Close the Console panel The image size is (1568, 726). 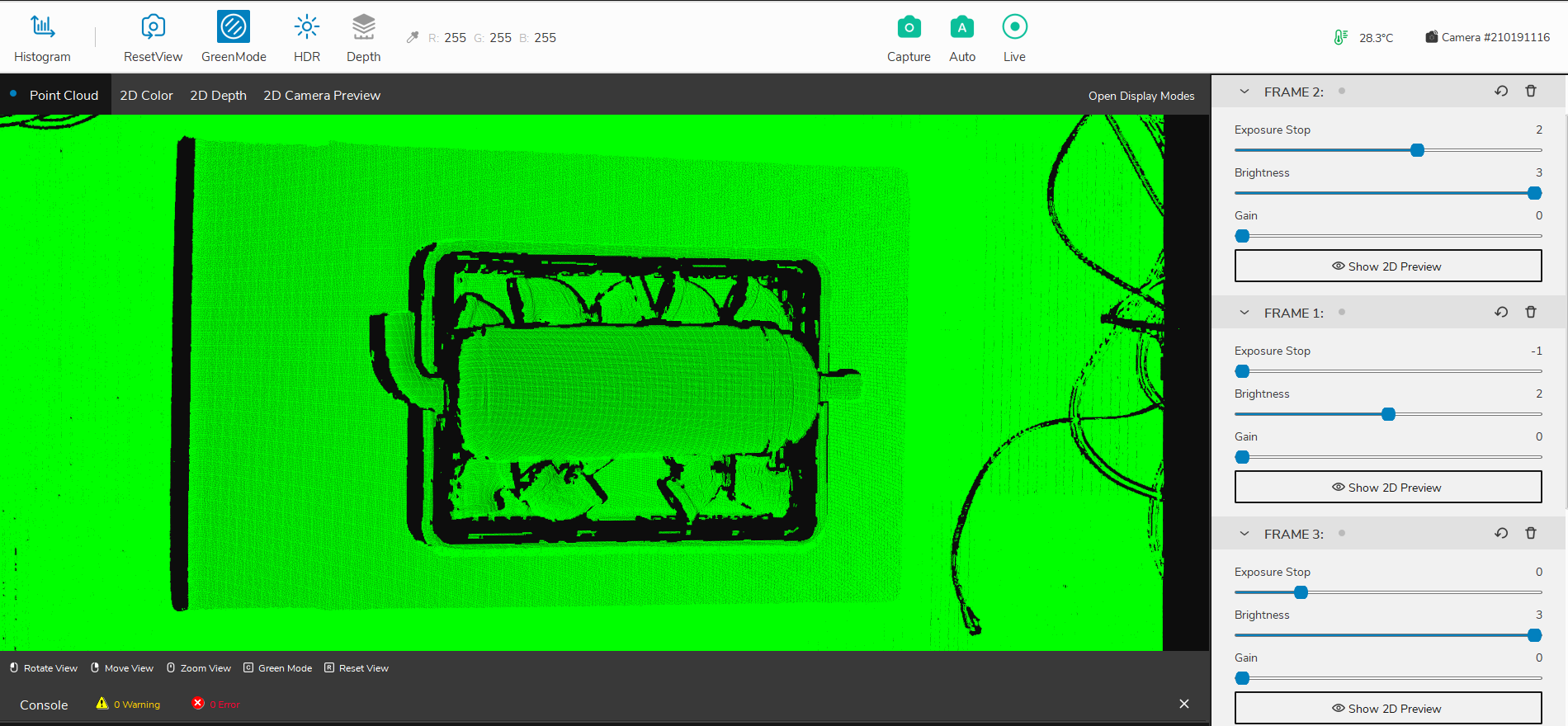coord(1184,704)
